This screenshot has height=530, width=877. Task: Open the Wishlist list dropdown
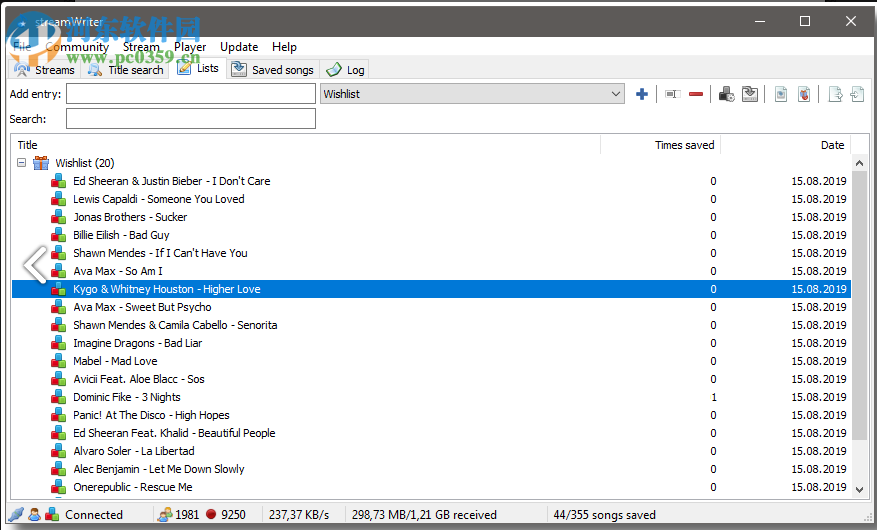[x=616, y=94]
